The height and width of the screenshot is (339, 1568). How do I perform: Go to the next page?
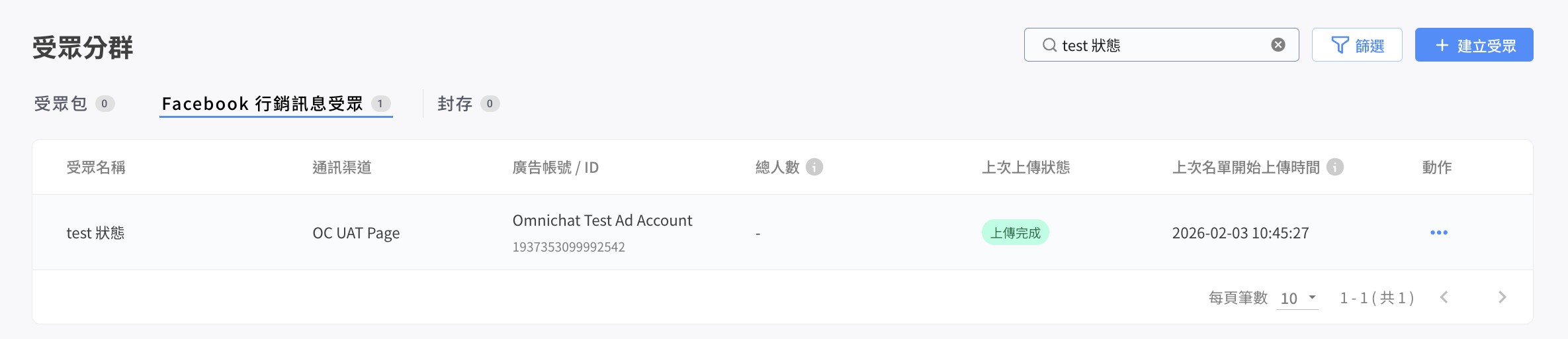coord(1502,297)
